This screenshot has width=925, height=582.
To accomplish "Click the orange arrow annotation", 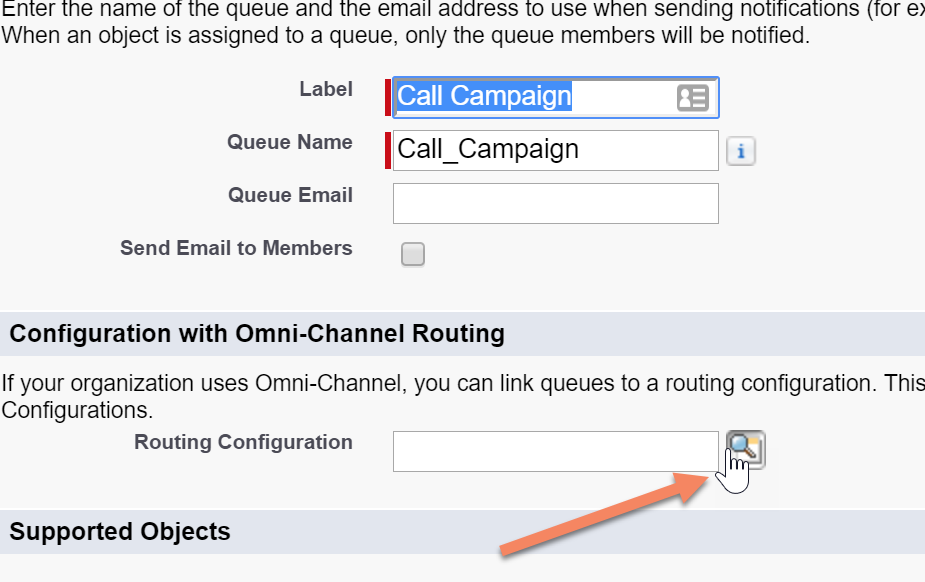I will [605, 513].
